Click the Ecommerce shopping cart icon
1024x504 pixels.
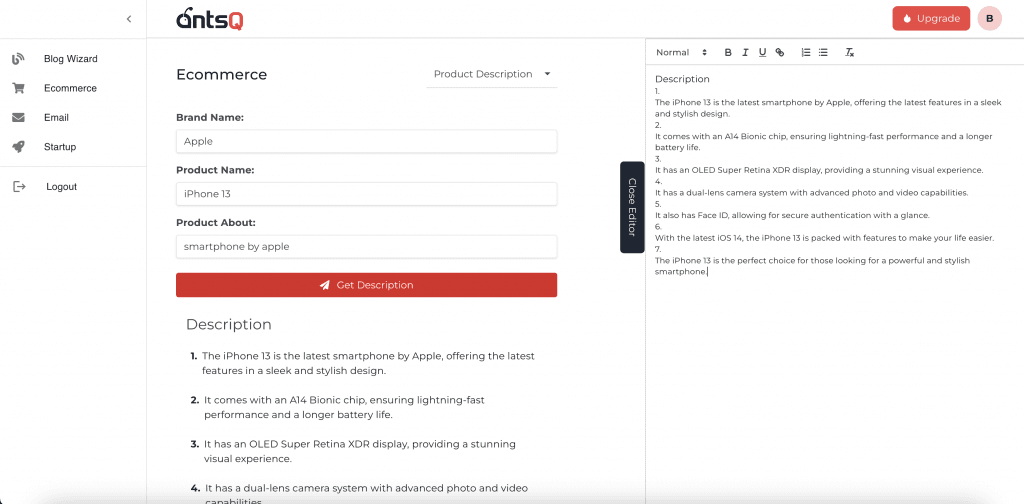[18, 88]
